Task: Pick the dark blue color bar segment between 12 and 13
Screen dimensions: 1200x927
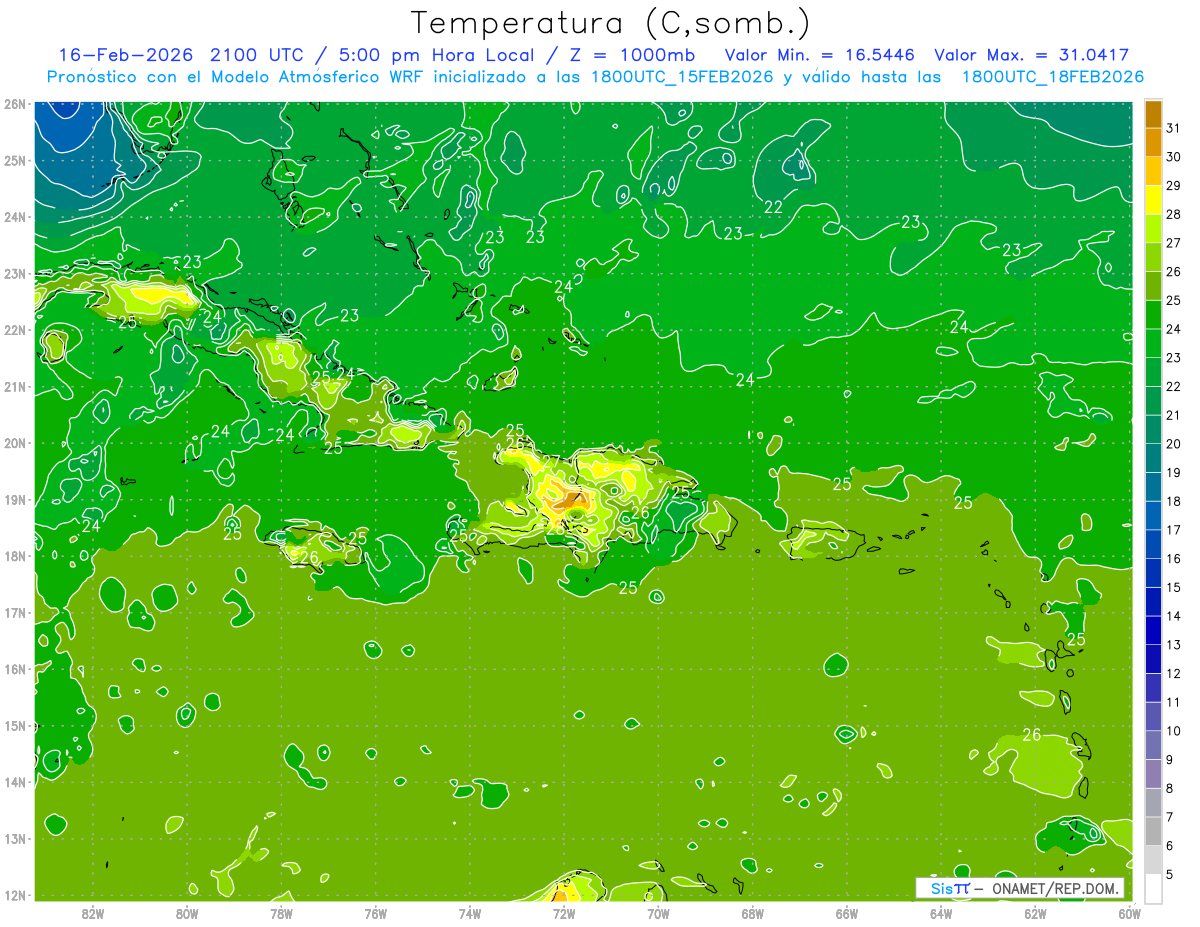Action: (x=1153, y=659)
